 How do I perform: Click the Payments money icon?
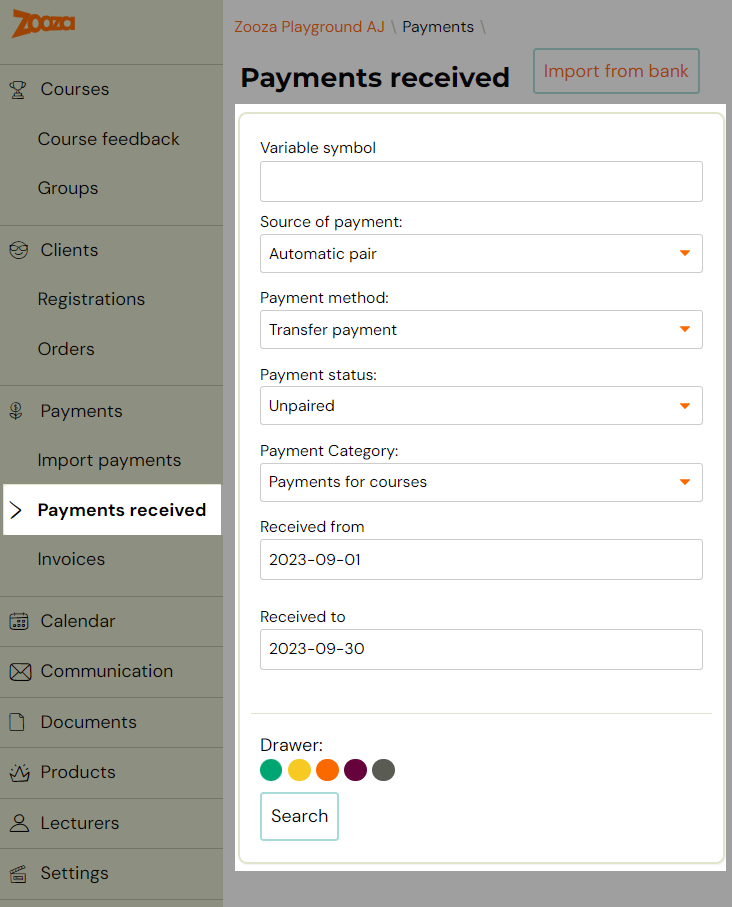[16, 411]
